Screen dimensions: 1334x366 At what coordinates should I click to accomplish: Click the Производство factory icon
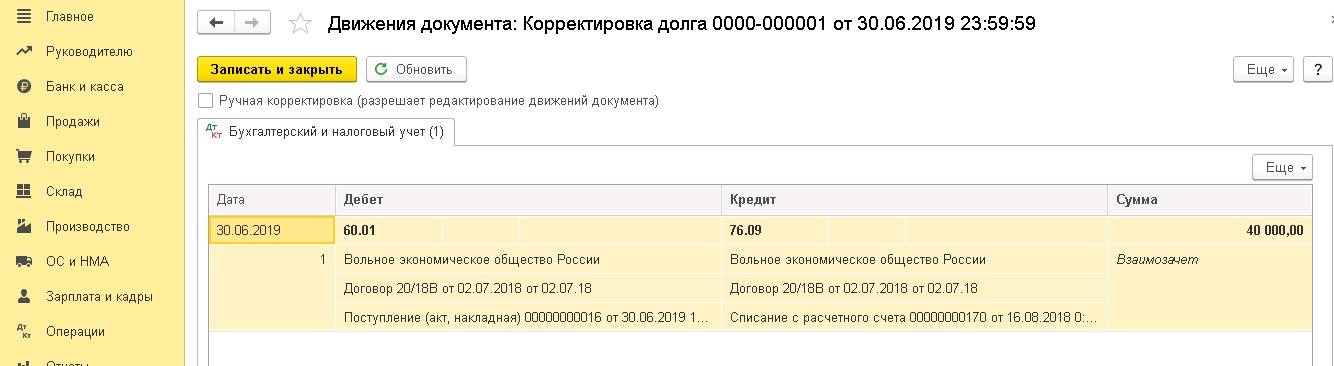pos(24,226)
